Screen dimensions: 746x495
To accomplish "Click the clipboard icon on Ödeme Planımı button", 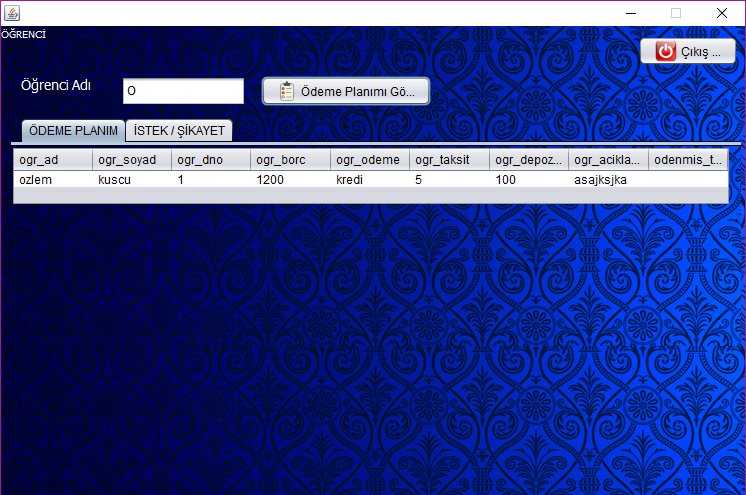I will point(285,91).
